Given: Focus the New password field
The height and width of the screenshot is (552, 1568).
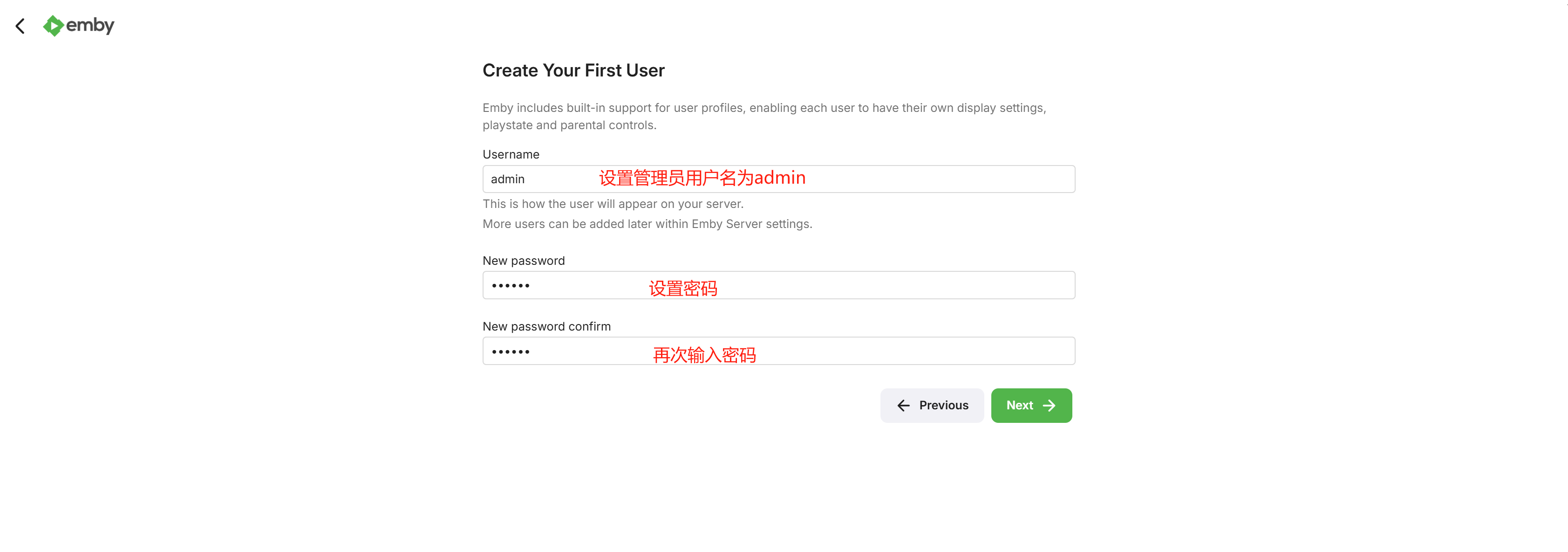Looking at the screenshot, I should 778,285.
